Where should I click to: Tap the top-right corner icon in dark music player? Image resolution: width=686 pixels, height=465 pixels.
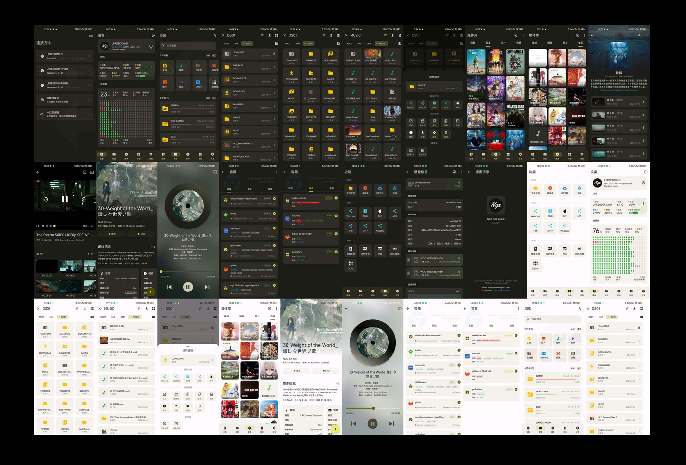click(215, 172)
